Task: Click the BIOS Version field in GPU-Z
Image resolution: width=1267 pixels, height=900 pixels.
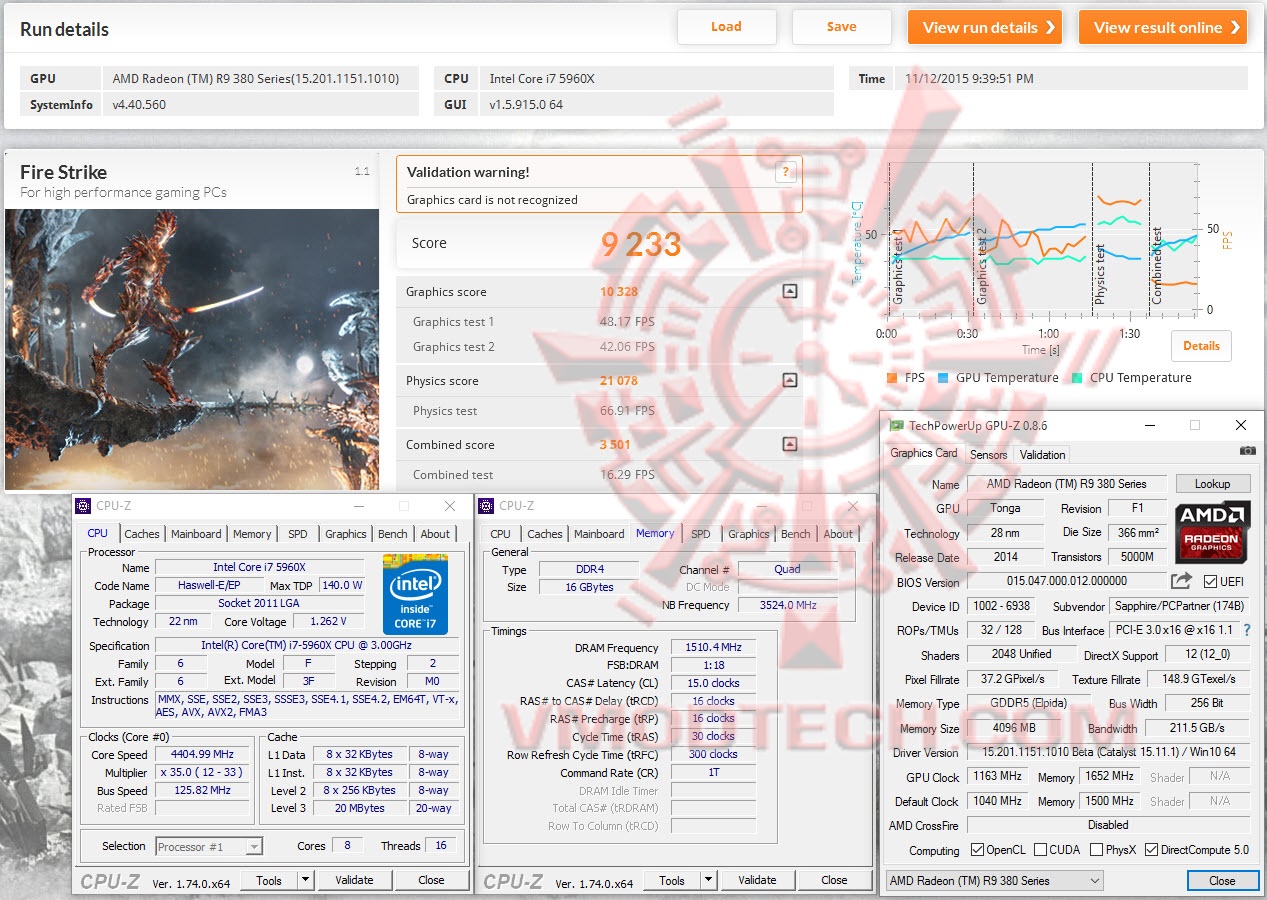Action: (1067, 581)
